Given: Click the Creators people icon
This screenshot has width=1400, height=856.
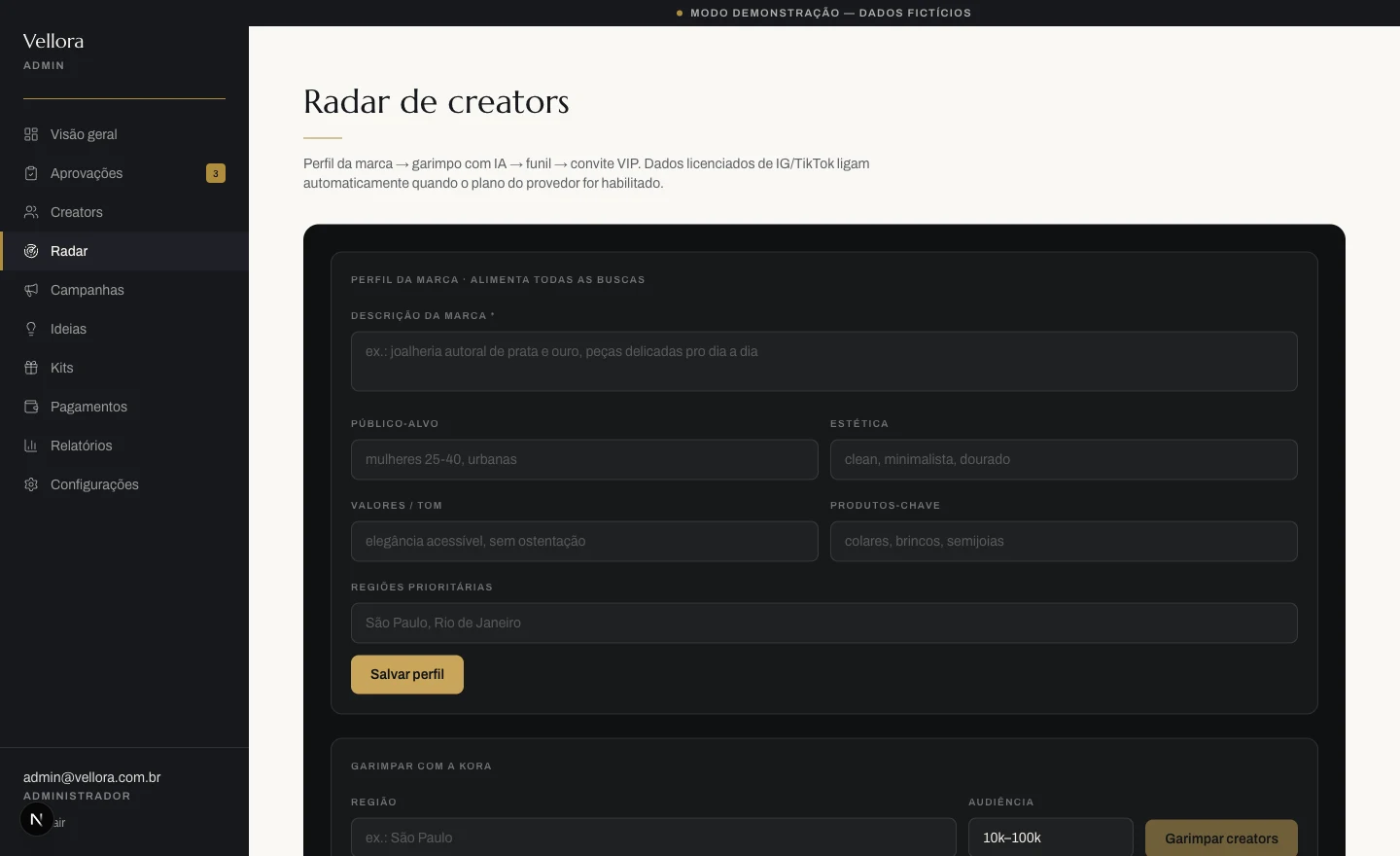Looking at the screenshot, I should (x=31, y=212).
